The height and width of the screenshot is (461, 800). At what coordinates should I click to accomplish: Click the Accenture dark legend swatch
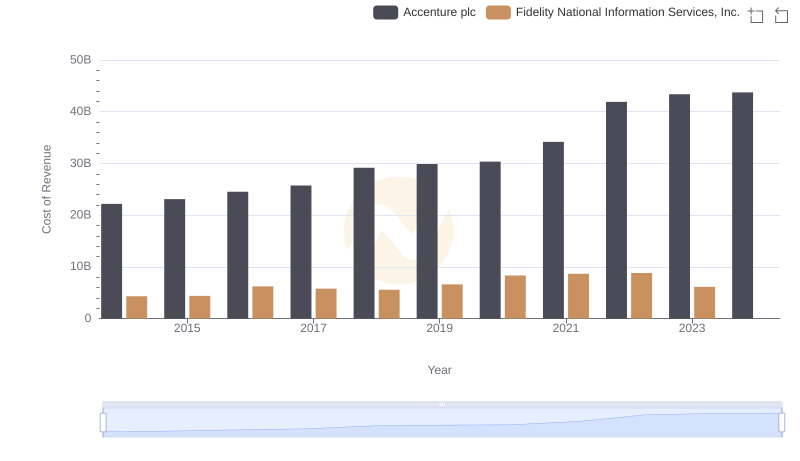[x=385, y=12]
